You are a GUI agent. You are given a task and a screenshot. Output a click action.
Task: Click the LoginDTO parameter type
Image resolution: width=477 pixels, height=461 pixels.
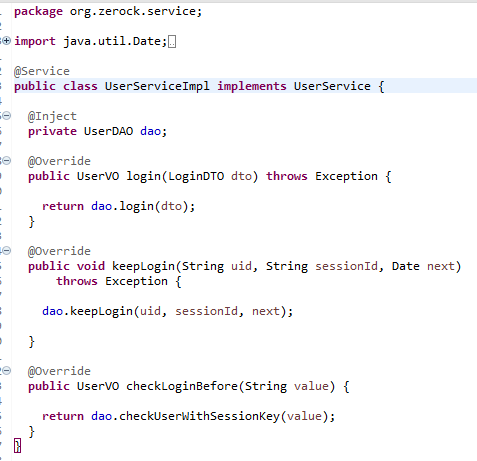click(196, 176)
